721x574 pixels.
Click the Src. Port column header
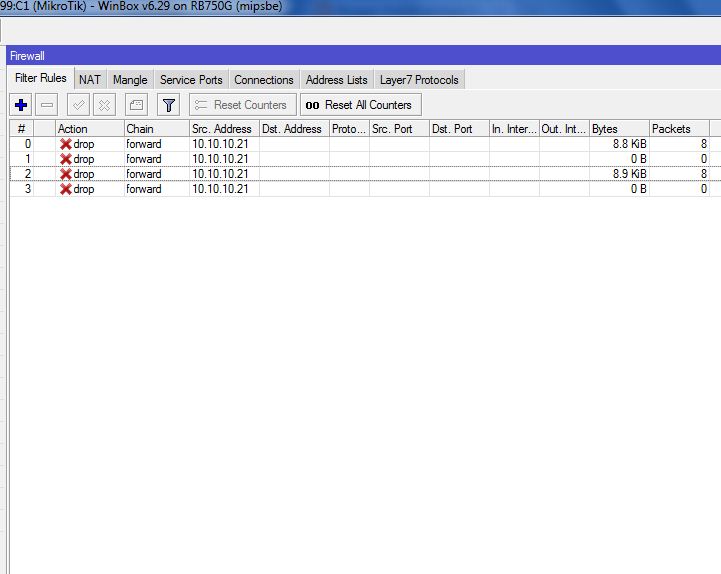[x=400, y=129]
